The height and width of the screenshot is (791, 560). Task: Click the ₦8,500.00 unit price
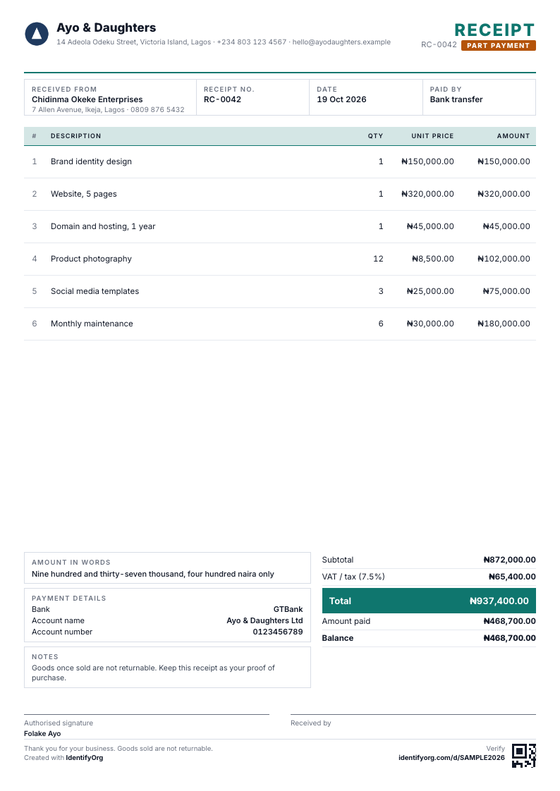click(433, 259)
